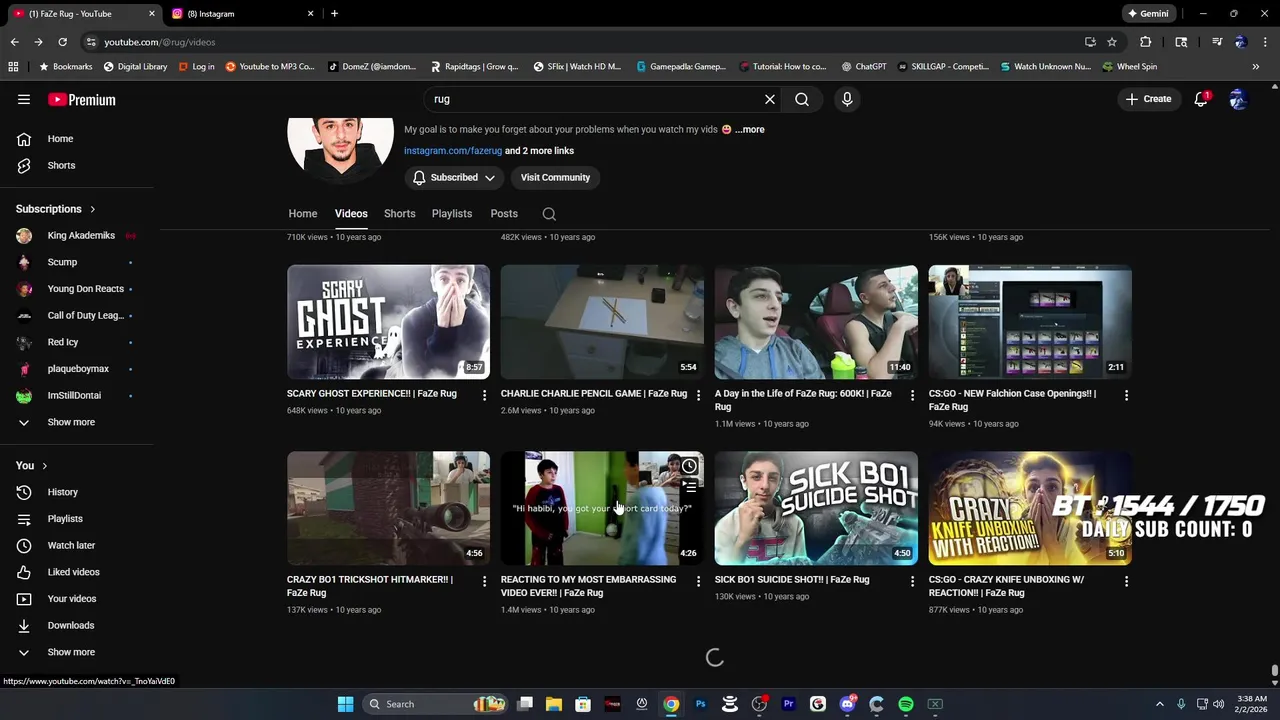Open options for A Day in the Life video
1280x720 pixels.
912,395
